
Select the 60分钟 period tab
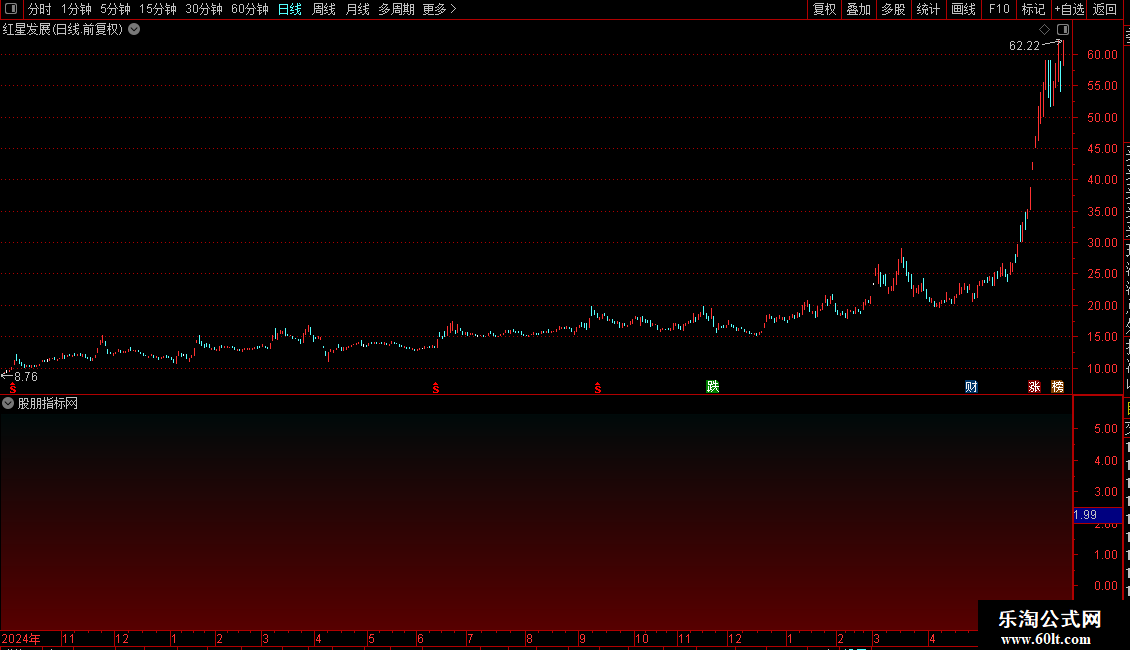point(249,9)
